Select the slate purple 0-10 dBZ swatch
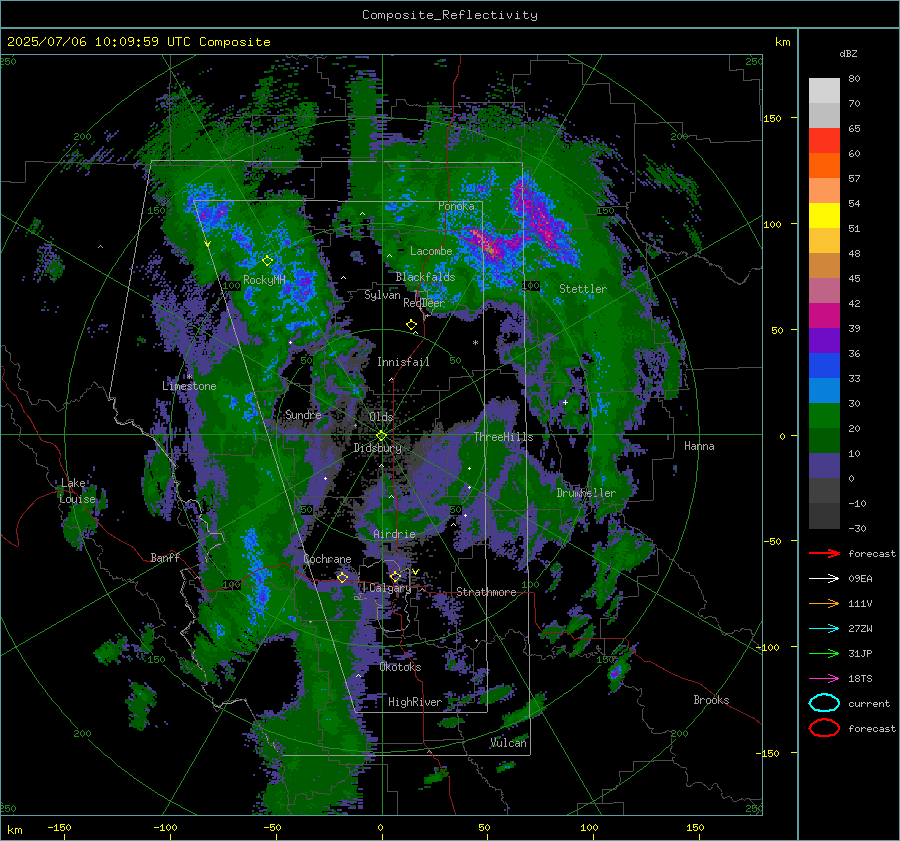This screenshot has height=841, width=900. click(x=824, y=466)
